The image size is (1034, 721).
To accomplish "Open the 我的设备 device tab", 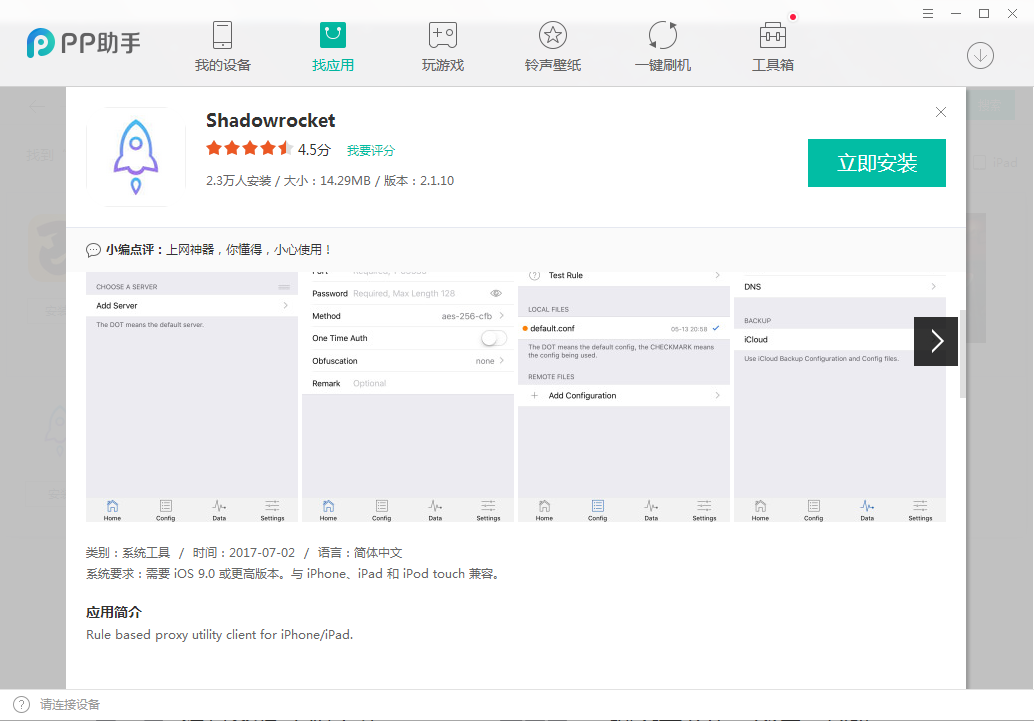I will pyautogui.click(x=222, y=46).
